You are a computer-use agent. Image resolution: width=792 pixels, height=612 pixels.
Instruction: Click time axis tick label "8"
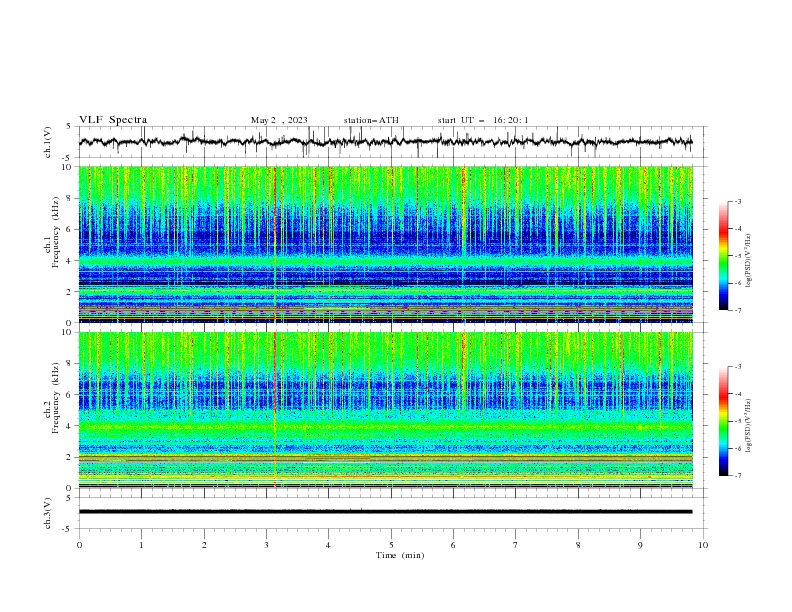(x=578, y=545)
